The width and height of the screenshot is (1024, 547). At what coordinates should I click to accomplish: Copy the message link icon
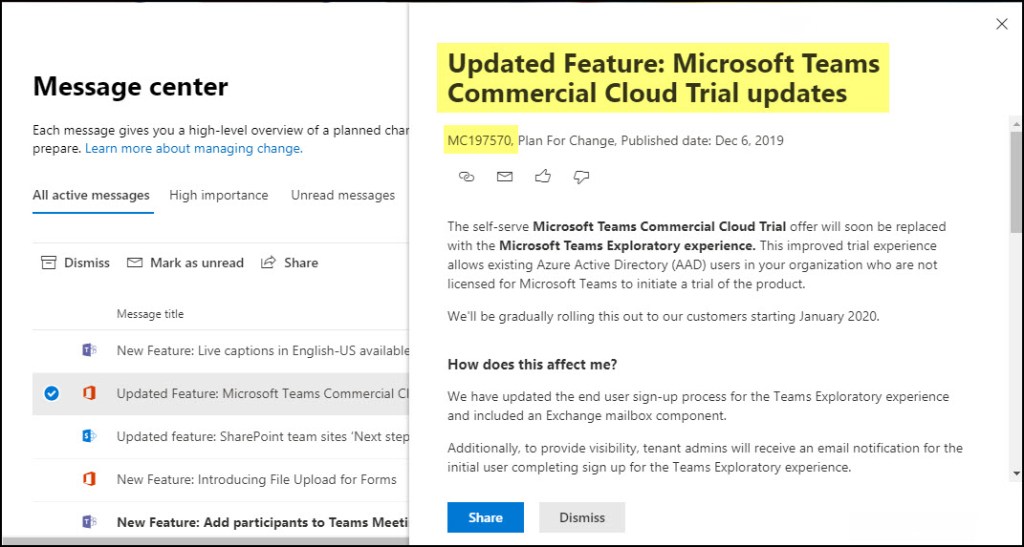click(x=466, y=177)
